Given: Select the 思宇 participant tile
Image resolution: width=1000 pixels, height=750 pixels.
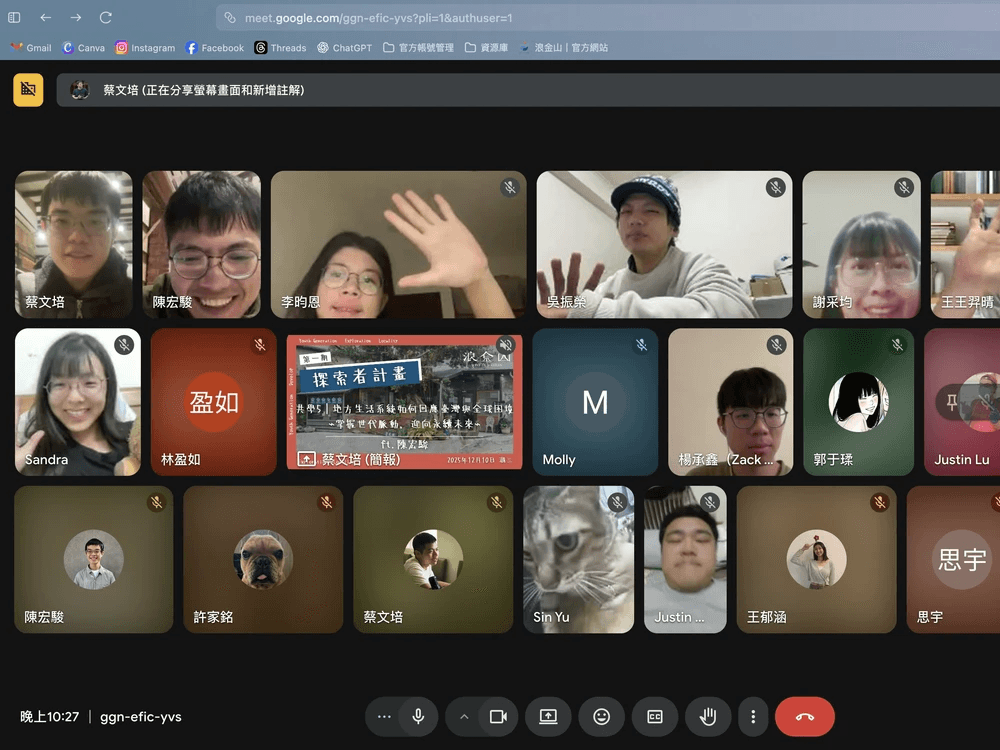Looking at the screenshot, I should click(953, 559).
